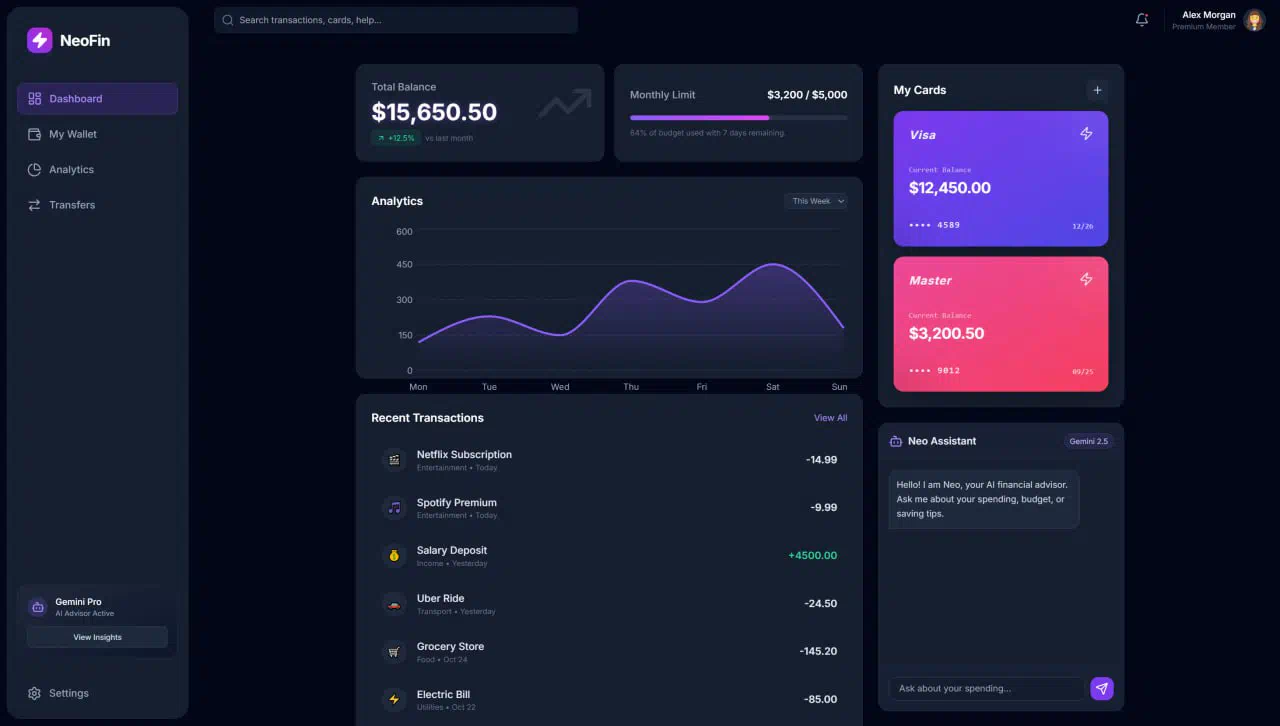Click Alex Morgan profile avatar
This screenshot has width=1280, height=726.
[x=1254, y=20]
